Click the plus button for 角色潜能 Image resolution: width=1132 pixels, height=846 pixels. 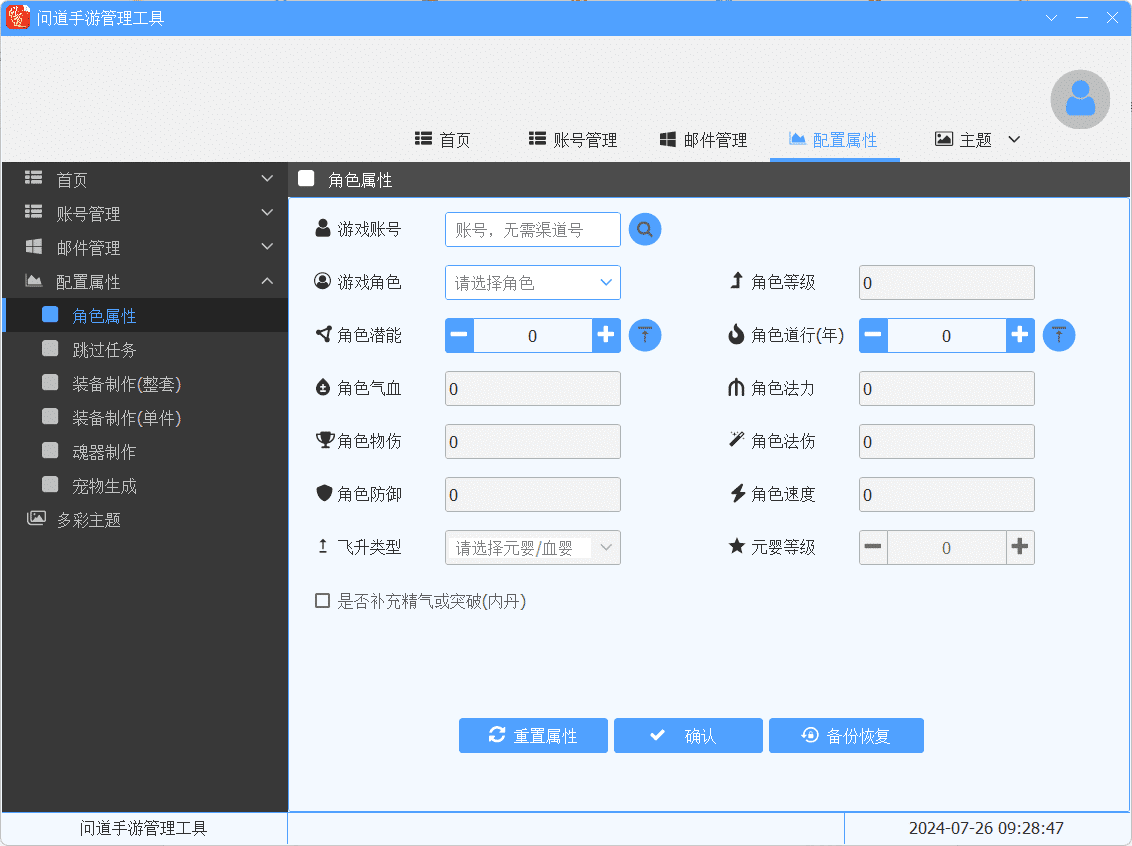point(606,336)
